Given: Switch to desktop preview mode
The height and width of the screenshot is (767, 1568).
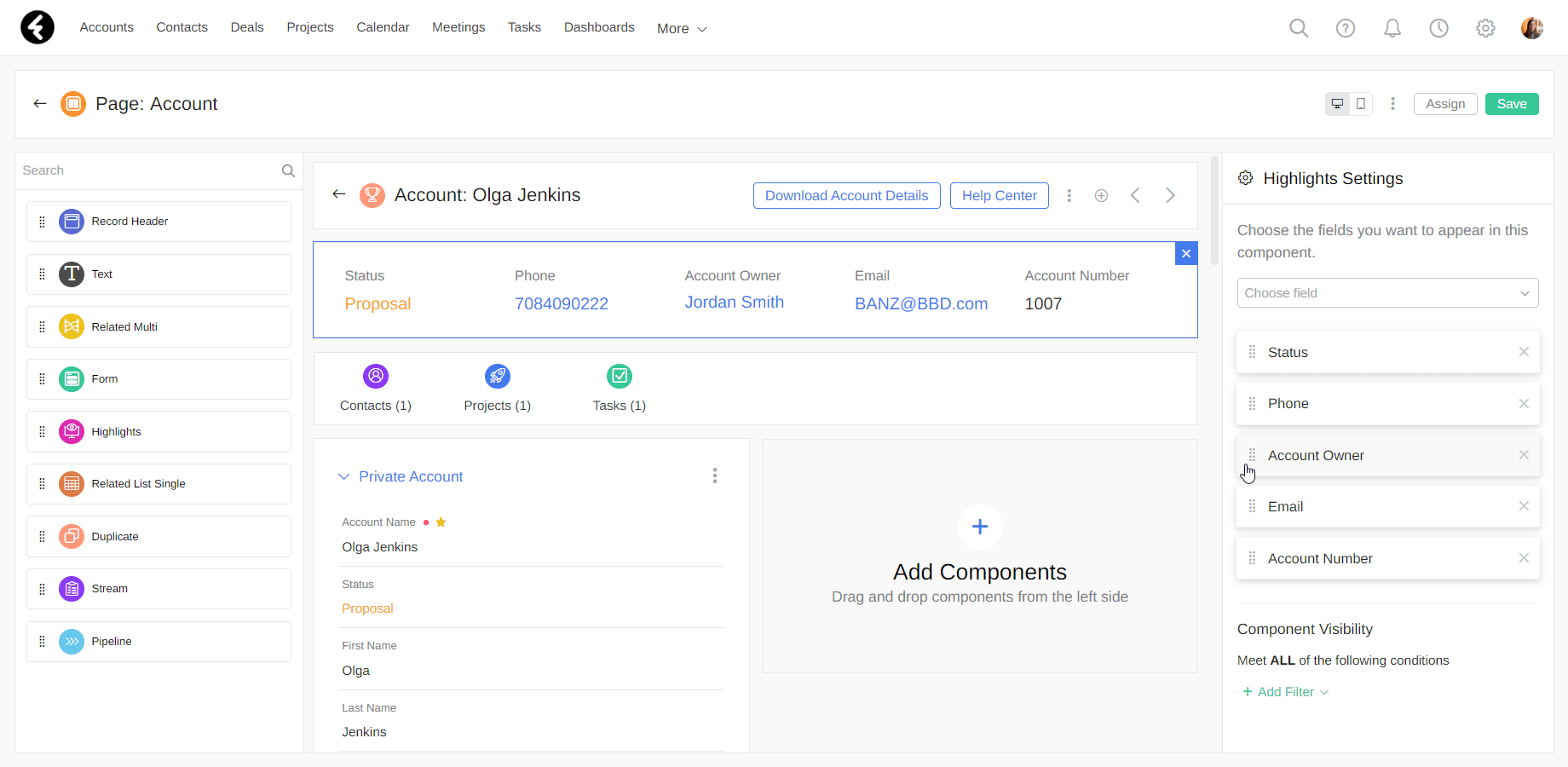Looking at the screenshot, I should tap(1338, 104).
